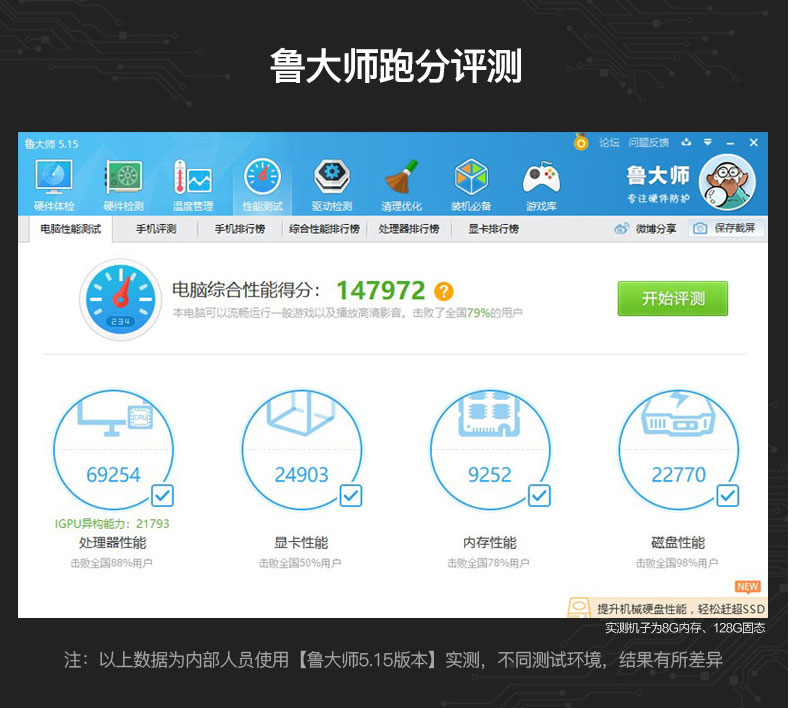Viewport: 792px width, 708px height.
Task: Click the 鲁大师 5.15 title text
Action: [52, 144]
